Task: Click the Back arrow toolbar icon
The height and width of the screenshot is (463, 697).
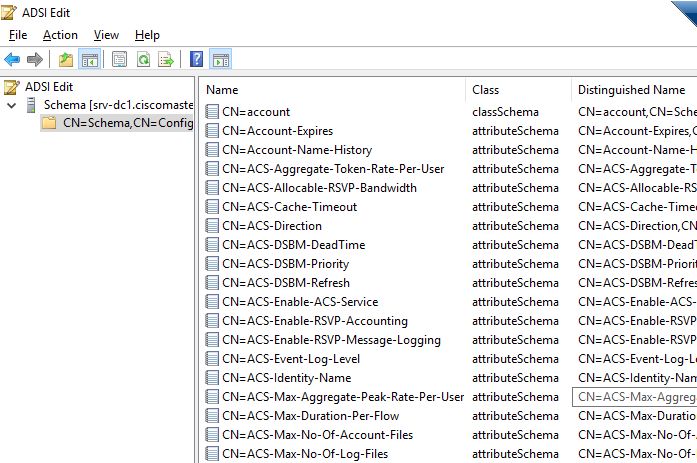Action: [x=12, y=59]
